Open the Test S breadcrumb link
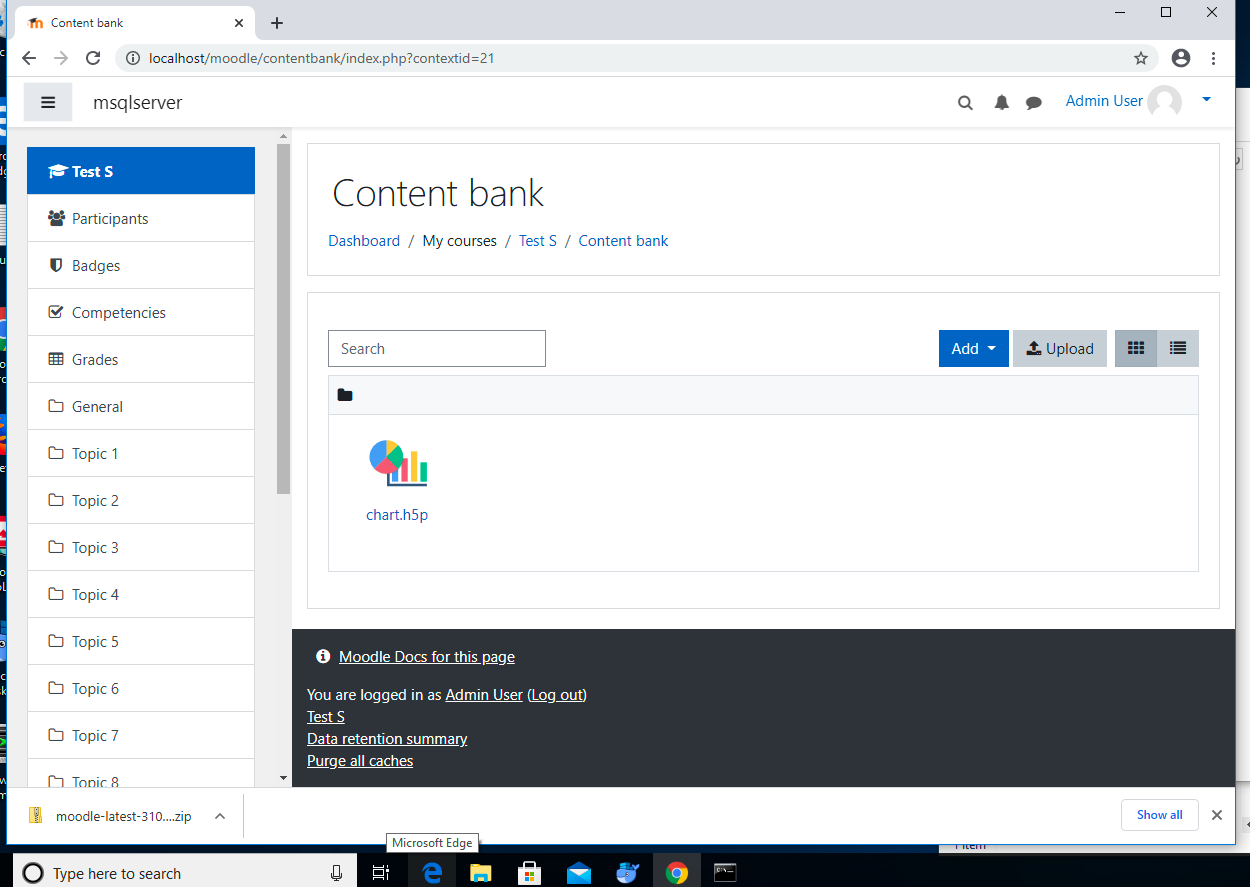This screenshot has height=887, width=1250. tap(538, 240)
